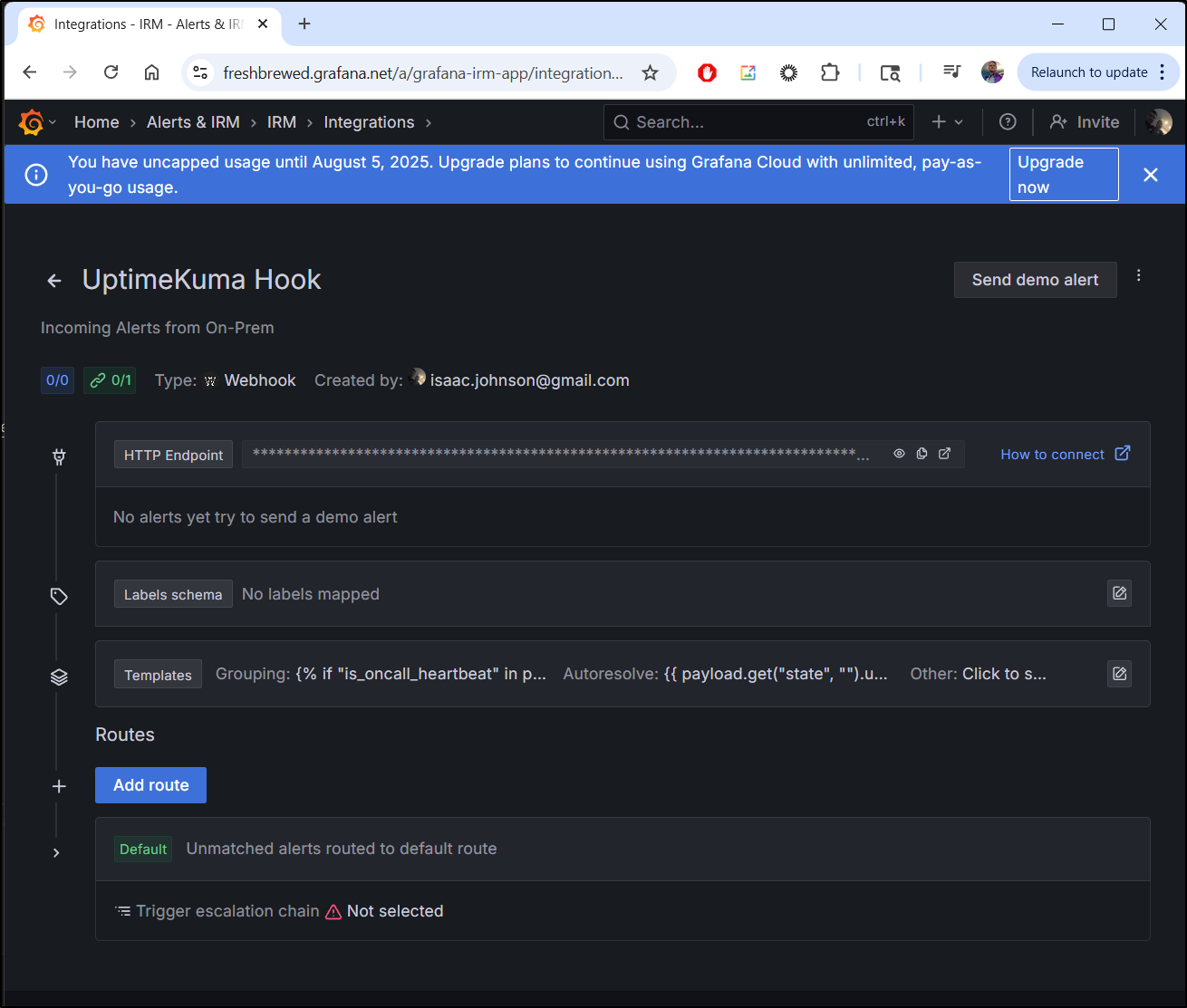Open the browser media control icon
This screenshot has width=1187, height=1008.
[x=951, y=72]
